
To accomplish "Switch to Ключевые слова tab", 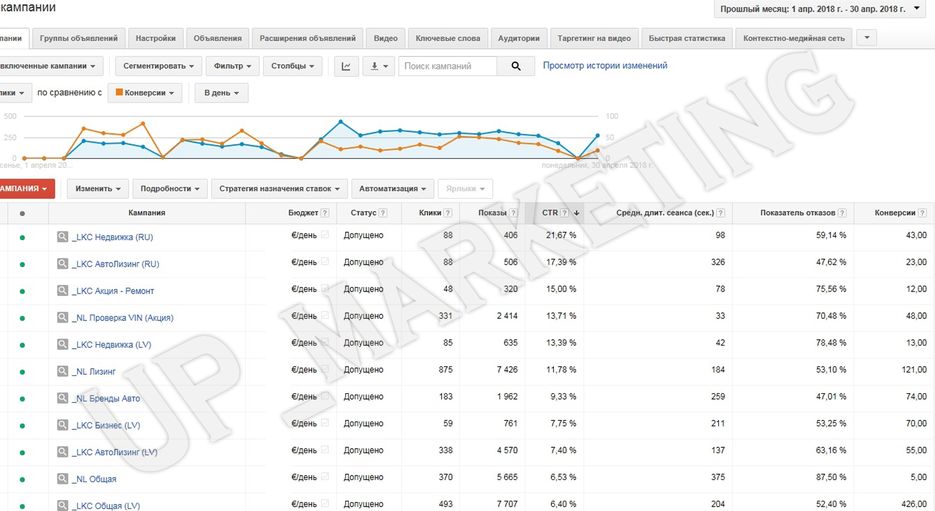I will tap(448, 38).
